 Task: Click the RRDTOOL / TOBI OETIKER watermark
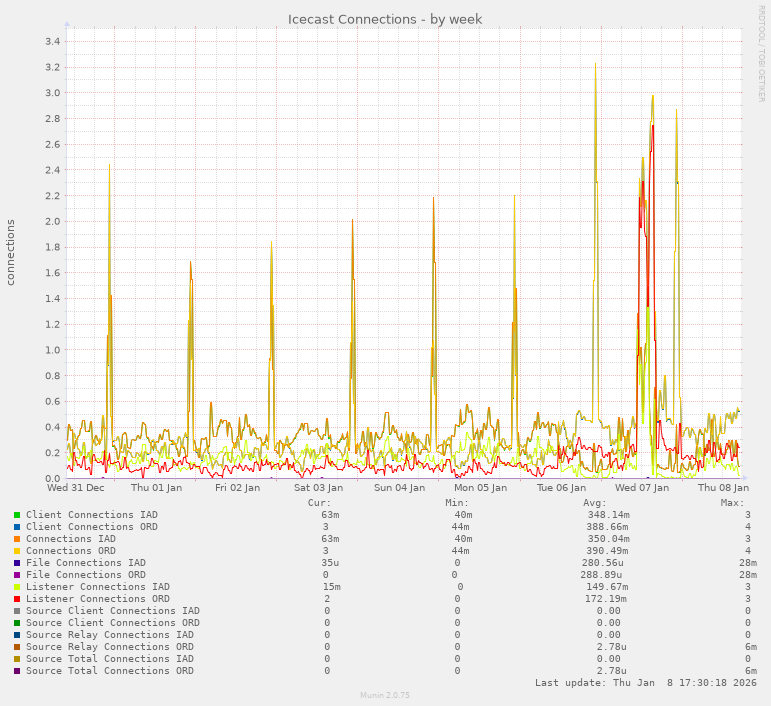click(761, 53)
